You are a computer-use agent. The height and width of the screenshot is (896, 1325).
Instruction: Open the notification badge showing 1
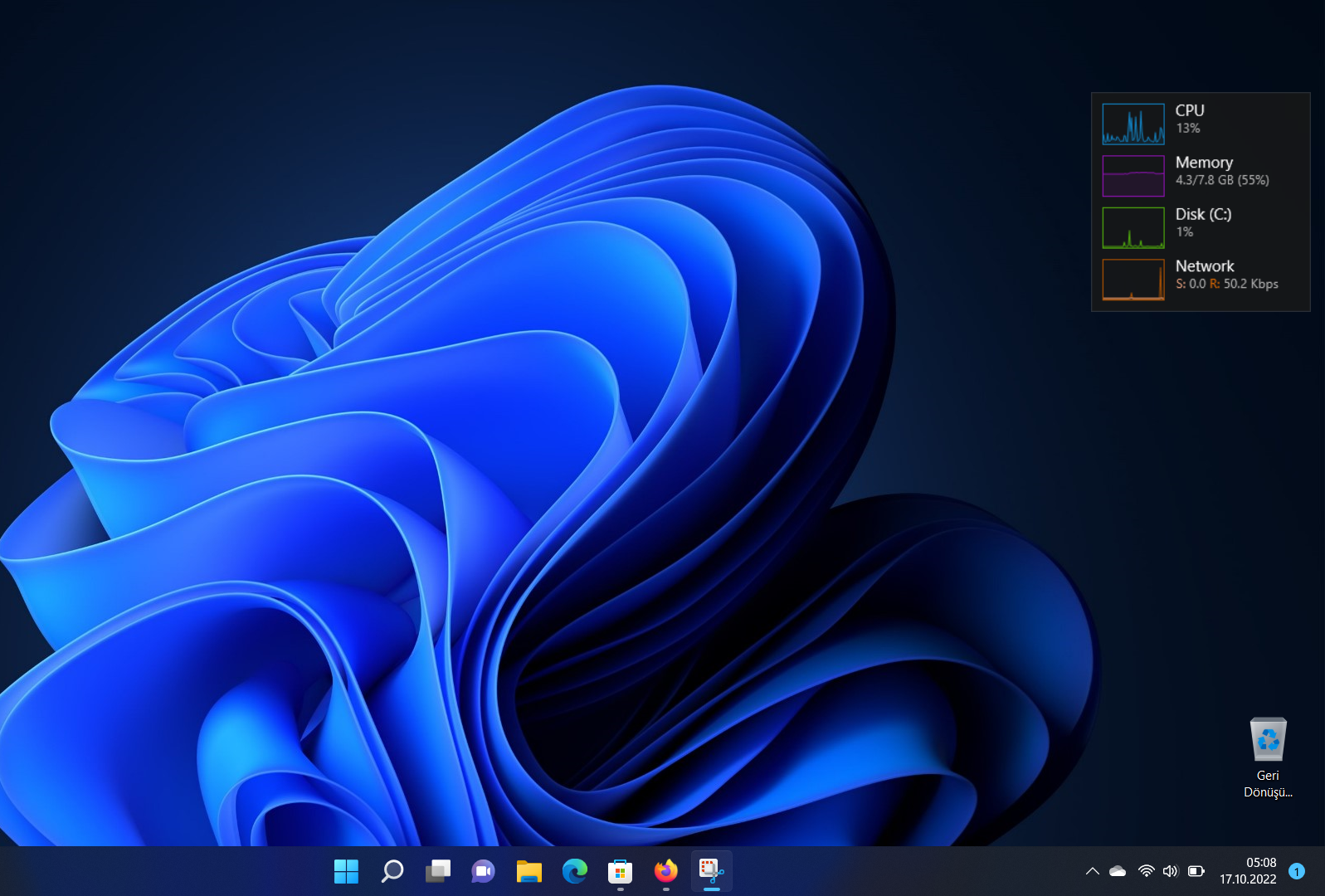[1297, 871]
